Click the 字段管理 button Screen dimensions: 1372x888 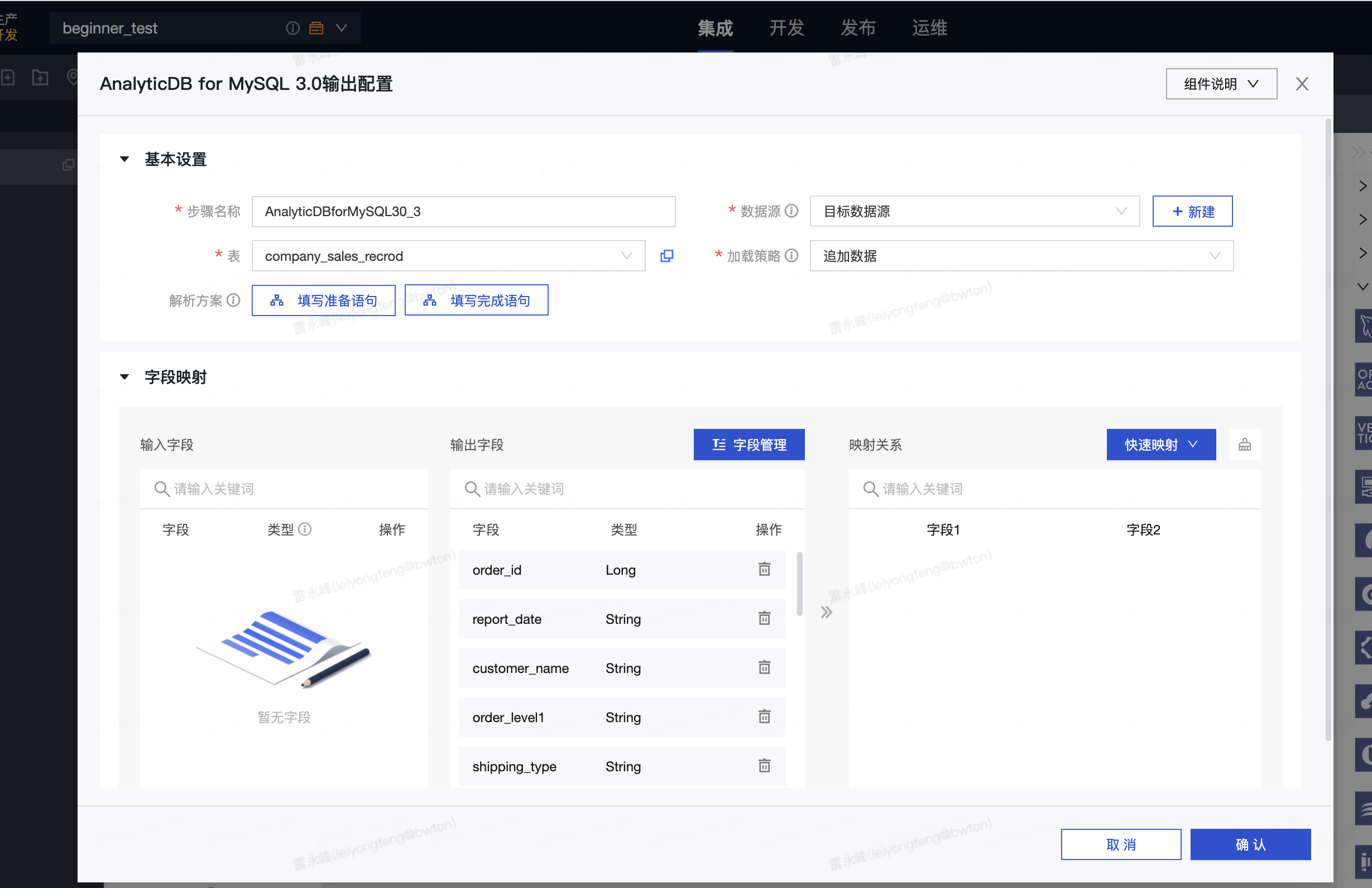[749, 445]
